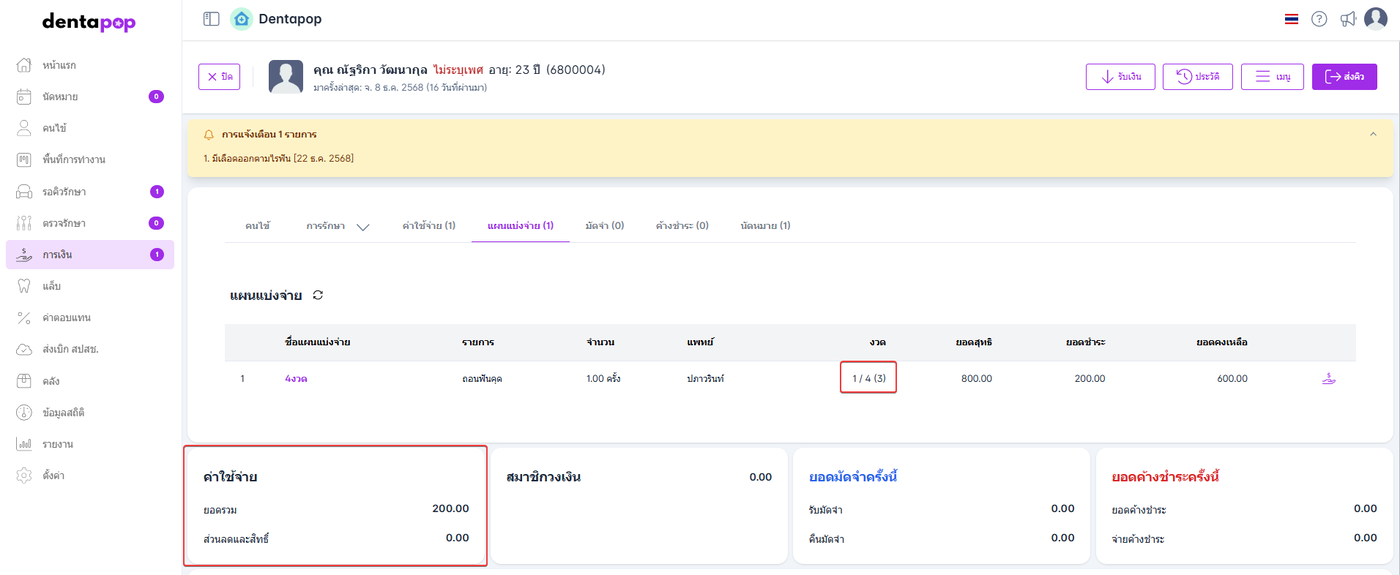Switch to ค้างชำระ (0) tab

point(682,226)
